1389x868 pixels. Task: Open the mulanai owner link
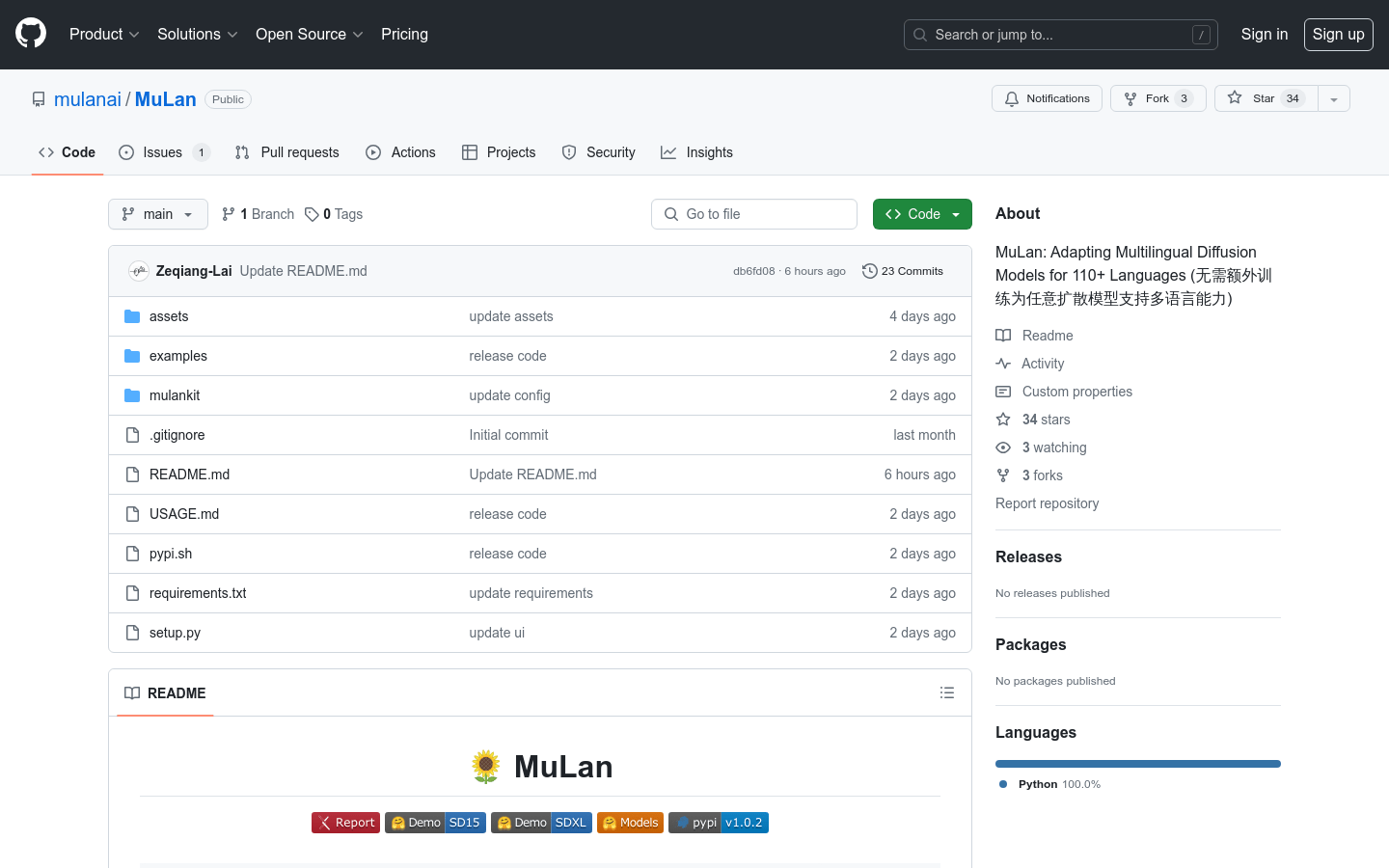(x=88, y=99)
